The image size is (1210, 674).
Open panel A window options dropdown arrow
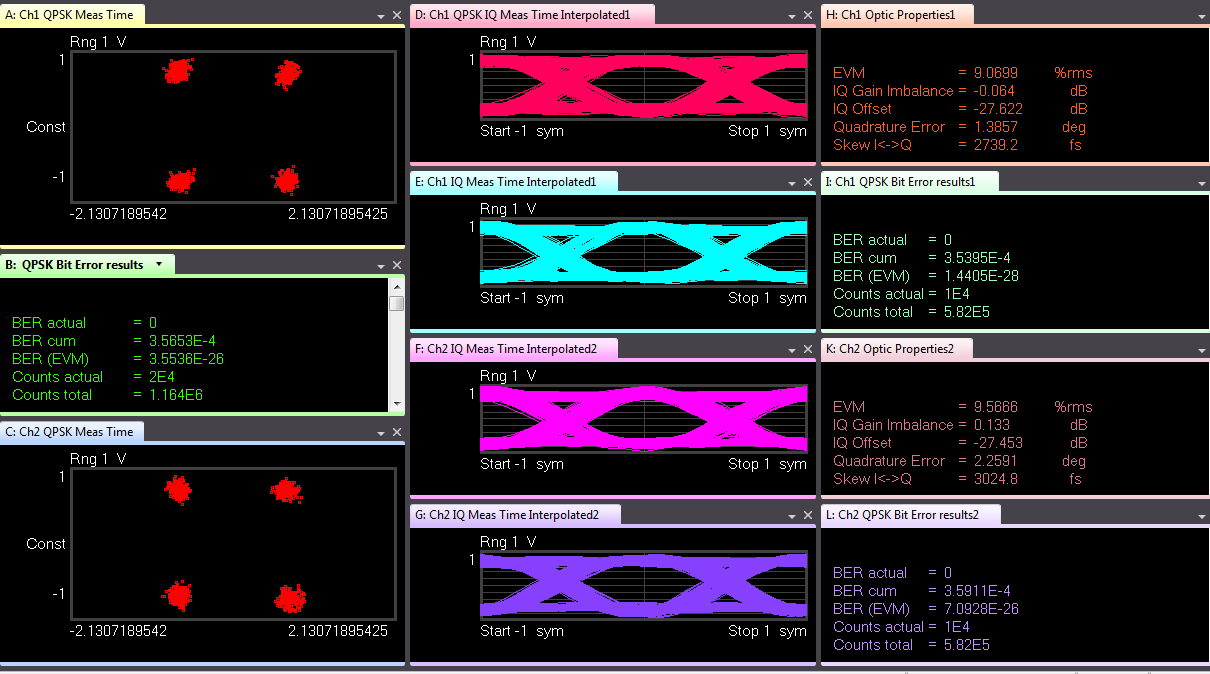381,17
